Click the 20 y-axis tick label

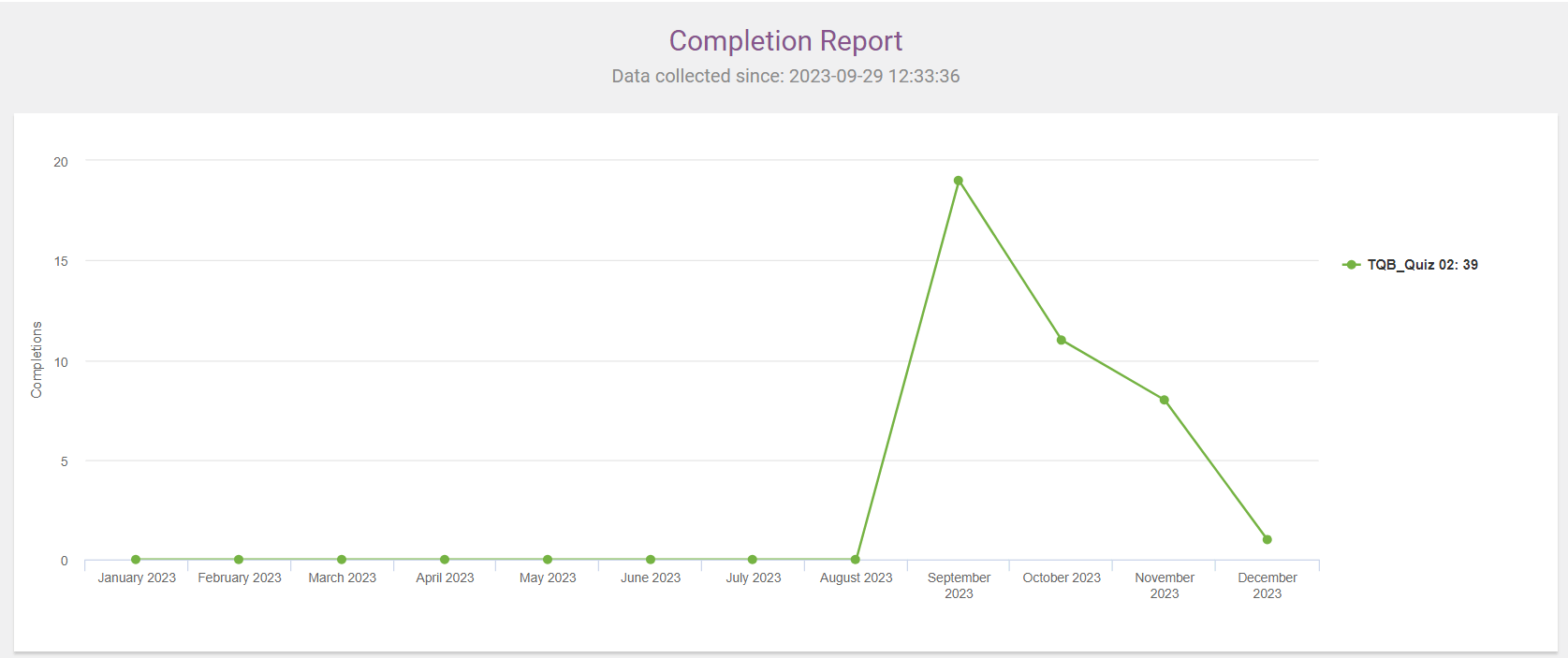[x=61, y=162]
